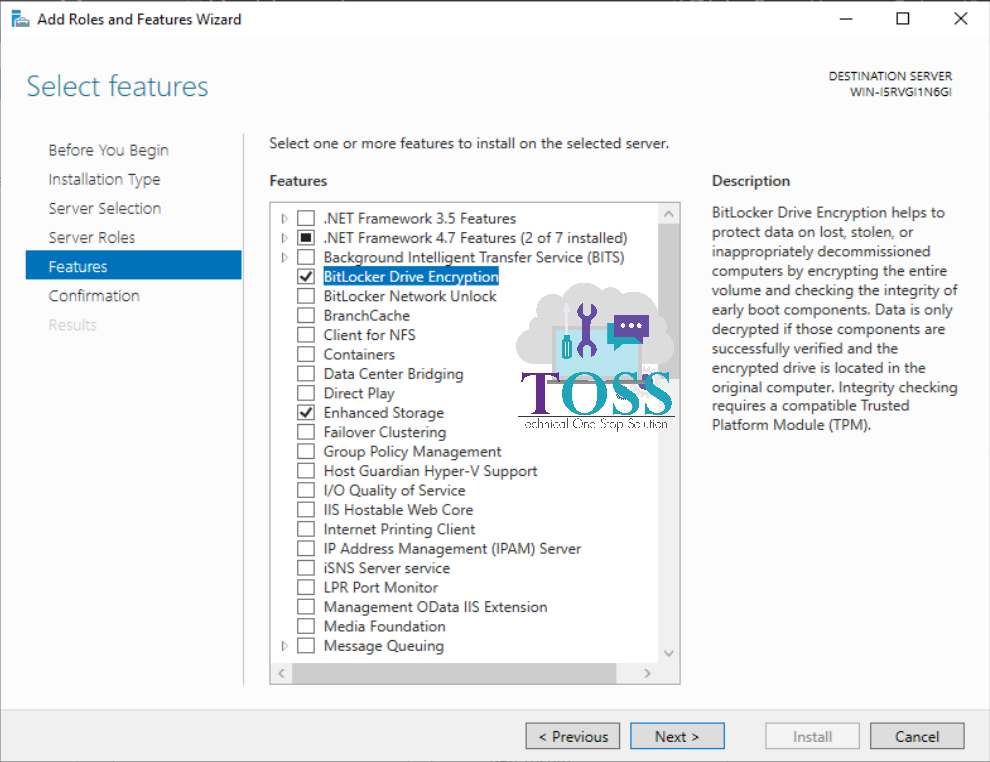Screen dimensions: 990x762
Task: Check the iSNS Server service feature
Action: (306, 567)
